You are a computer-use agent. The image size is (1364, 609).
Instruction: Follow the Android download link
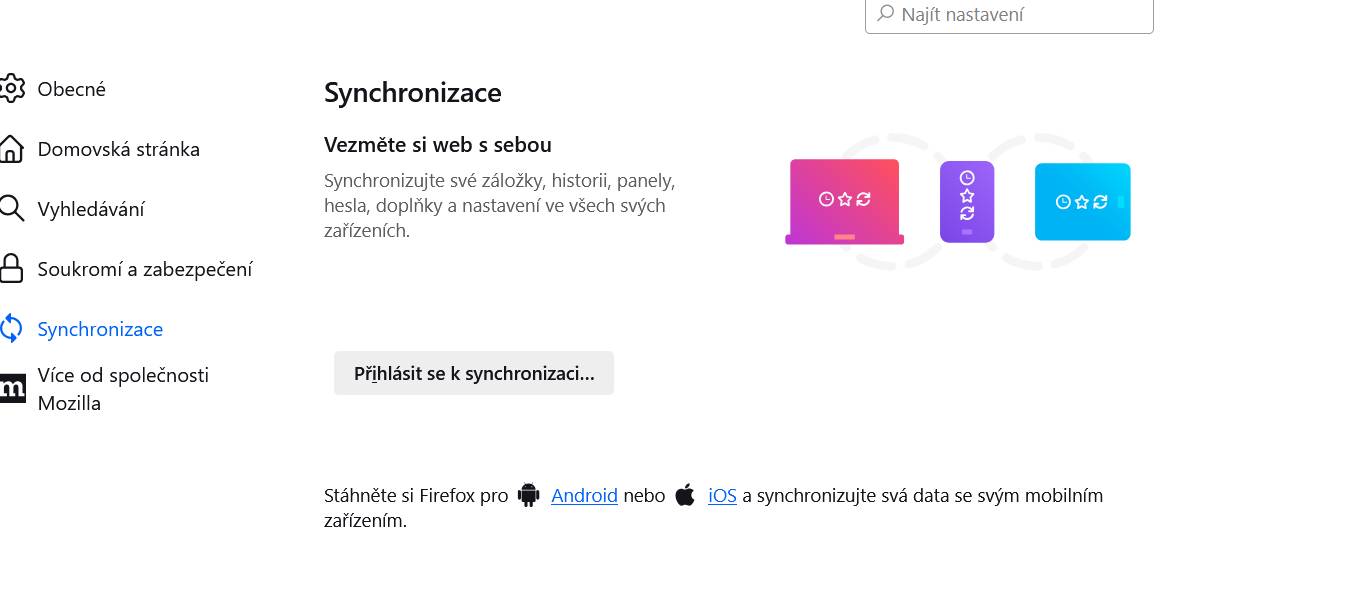click(584, 495)
